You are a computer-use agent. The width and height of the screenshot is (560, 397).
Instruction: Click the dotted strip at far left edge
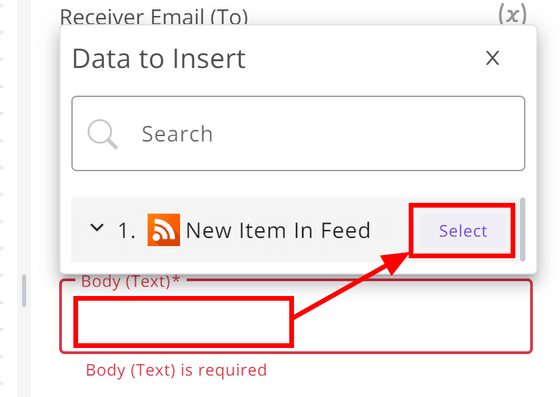click(x=2, y=198)
